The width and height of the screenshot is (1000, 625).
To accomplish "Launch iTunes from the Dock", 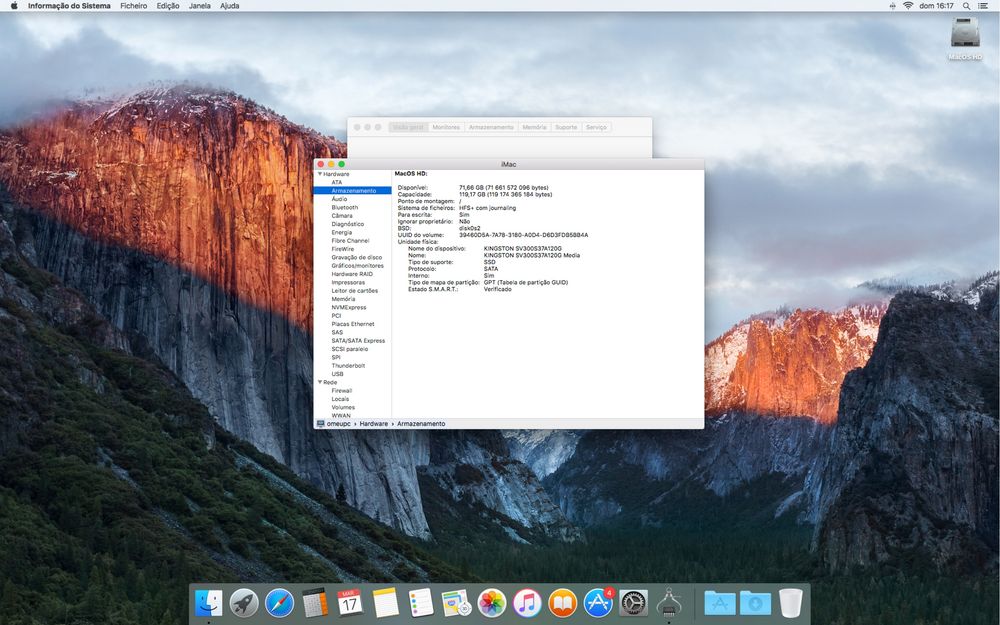I will [x=527, y=603].
